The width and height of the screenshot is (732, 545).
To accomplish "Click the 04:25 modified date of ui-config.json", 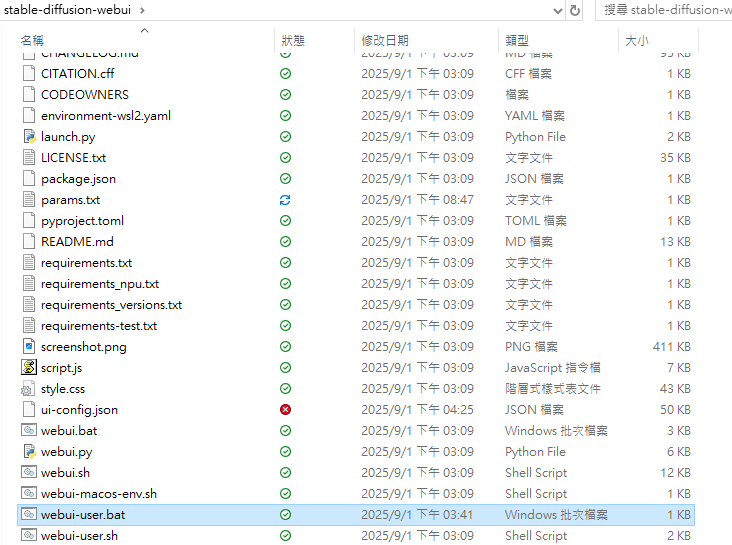I will (417, 410).
